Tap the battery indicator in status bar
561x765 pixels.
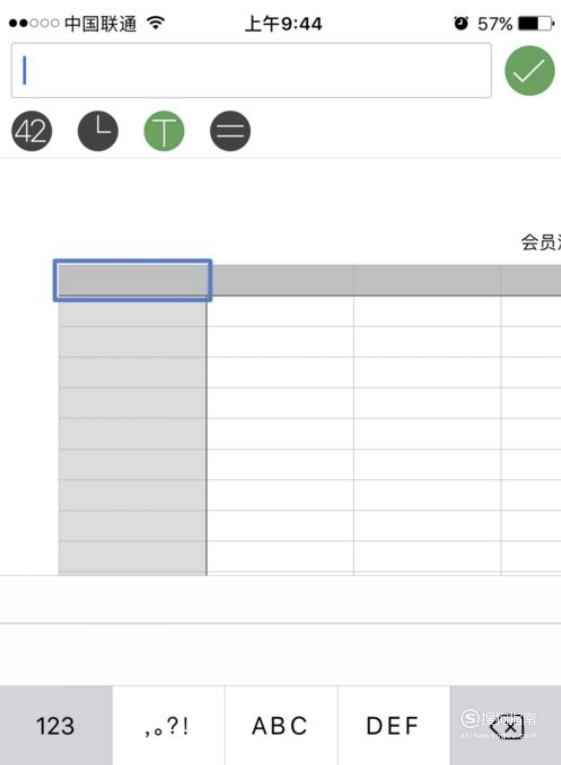coord(536,23)
